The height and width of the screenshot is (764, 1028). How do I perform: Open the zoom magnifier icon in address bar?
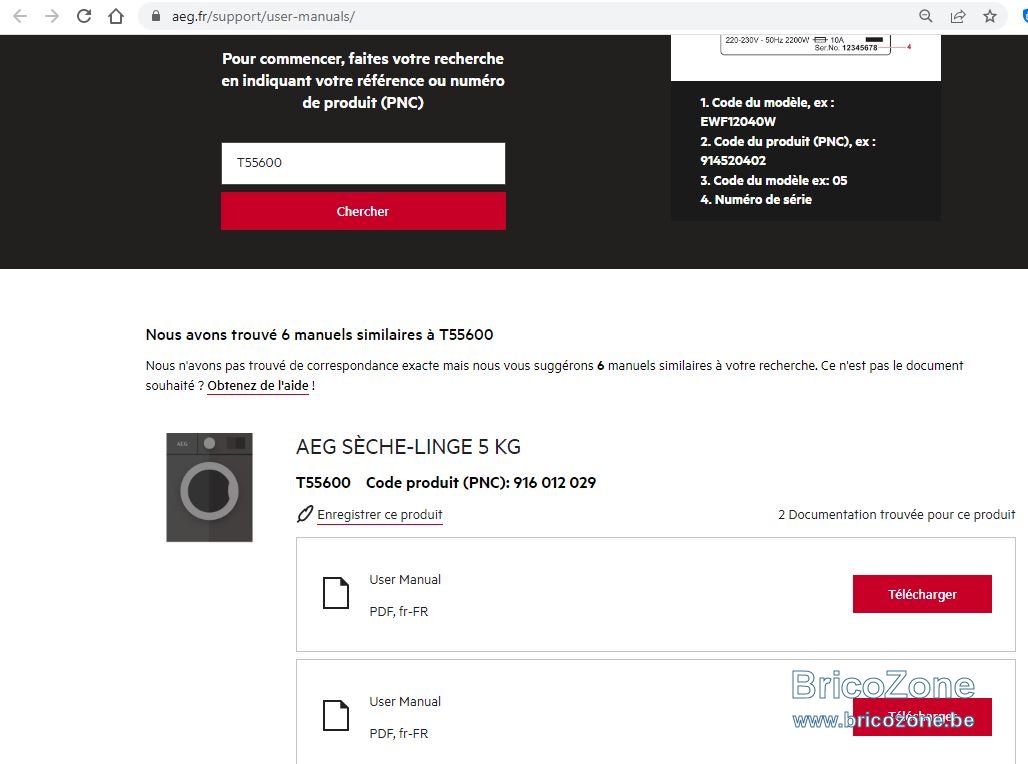point(926,16)
